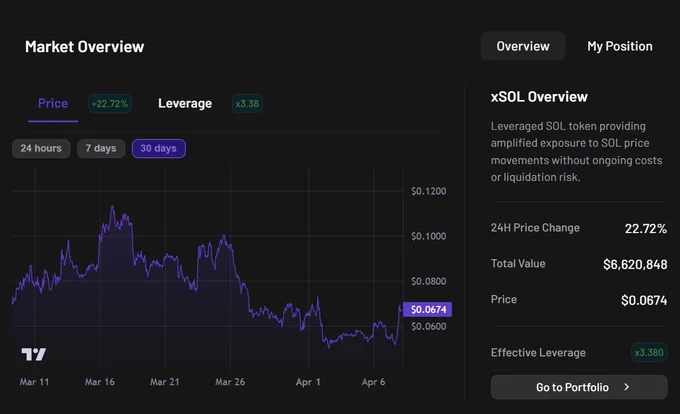Viewport: 680px width, 414px height.
Task: Click the $0.0674 current price tag
Action: pos(428,310)
